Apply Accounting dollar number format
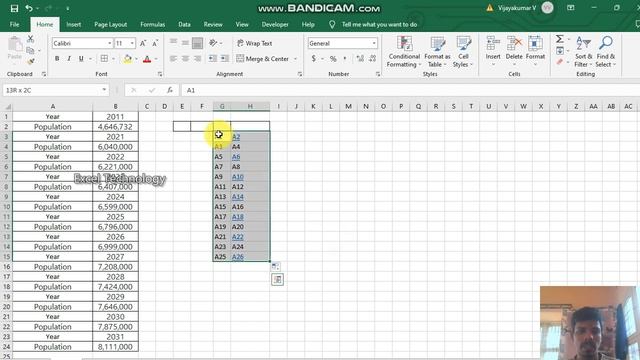 click(x=313, y=59)
